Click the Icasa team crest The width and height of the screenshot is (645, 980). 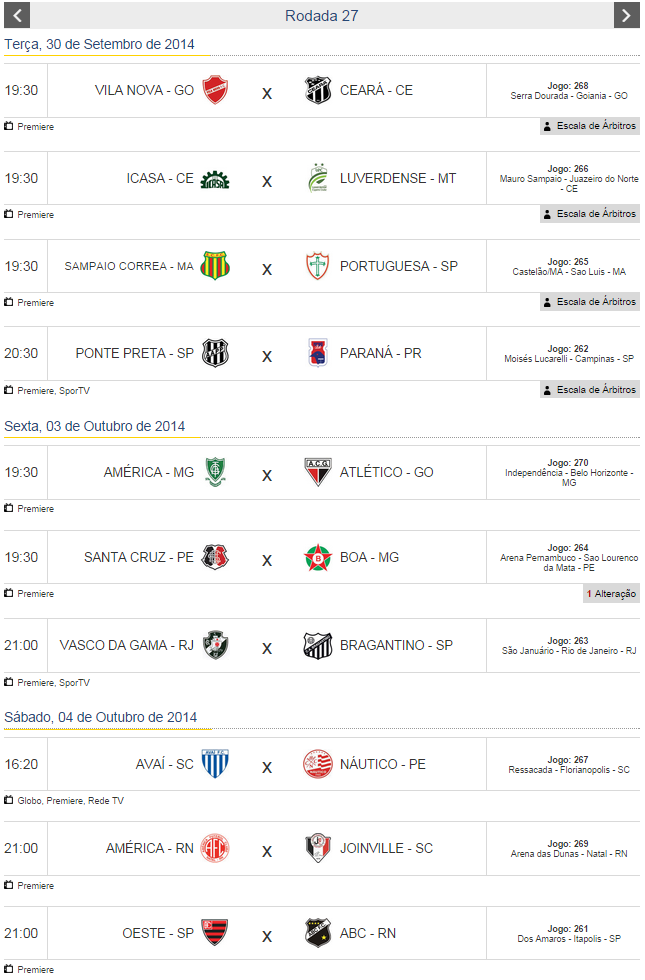click(x=215, y=178)
